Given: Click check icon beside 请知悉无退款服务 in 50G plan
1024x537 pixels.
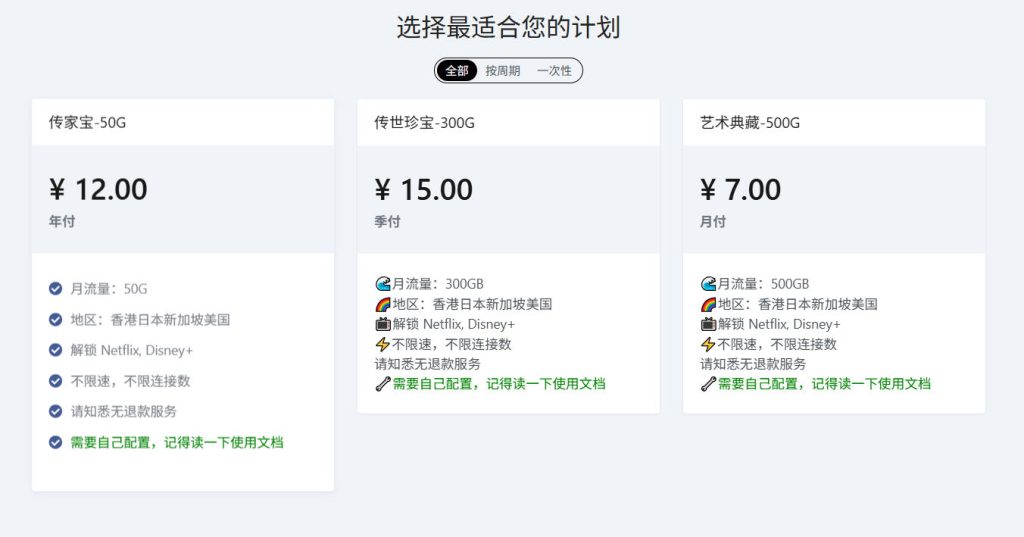Looking at the screenshot, I should coord(56,412).
